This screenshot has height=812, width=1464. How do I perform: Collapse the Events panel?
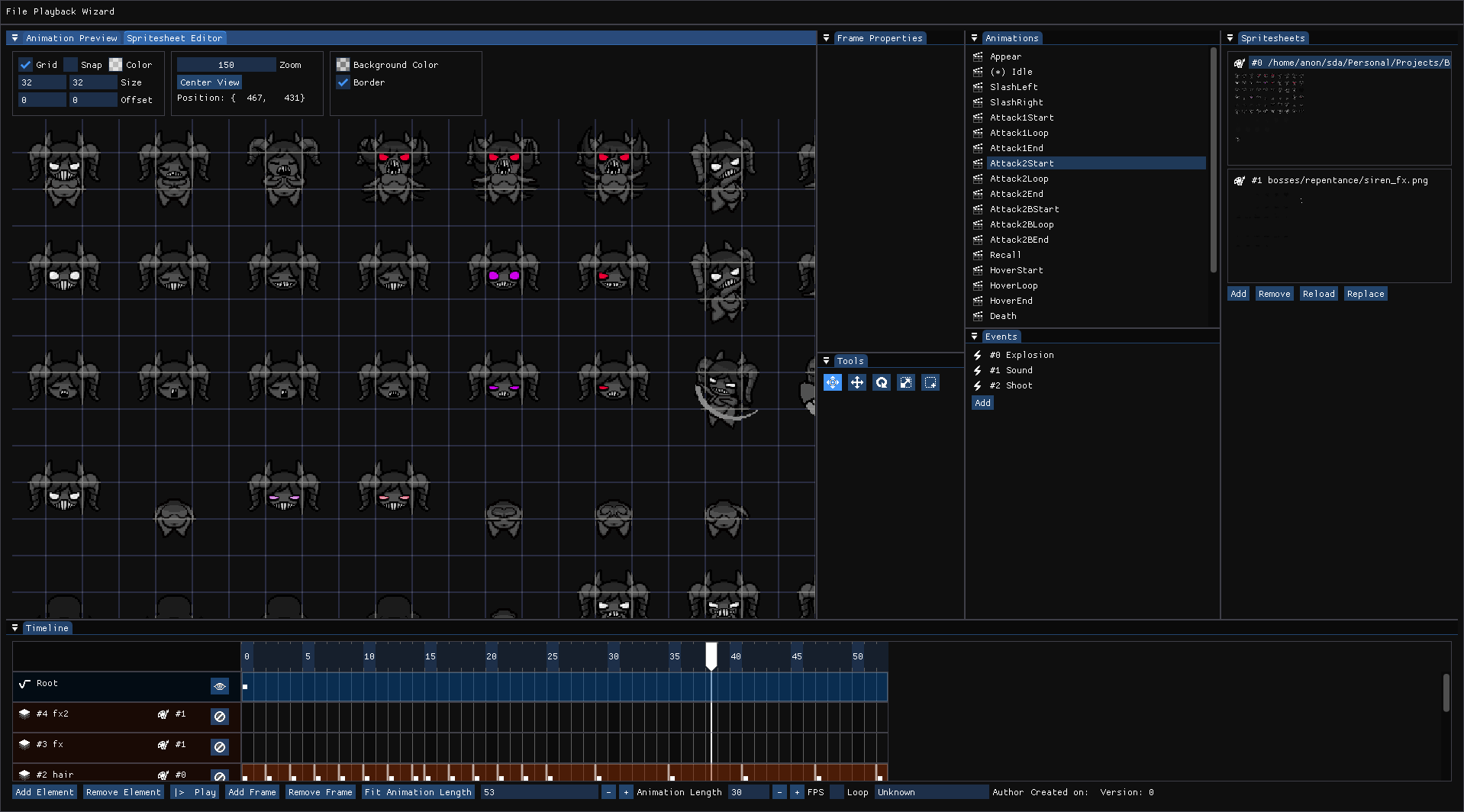tap(974, 337)
